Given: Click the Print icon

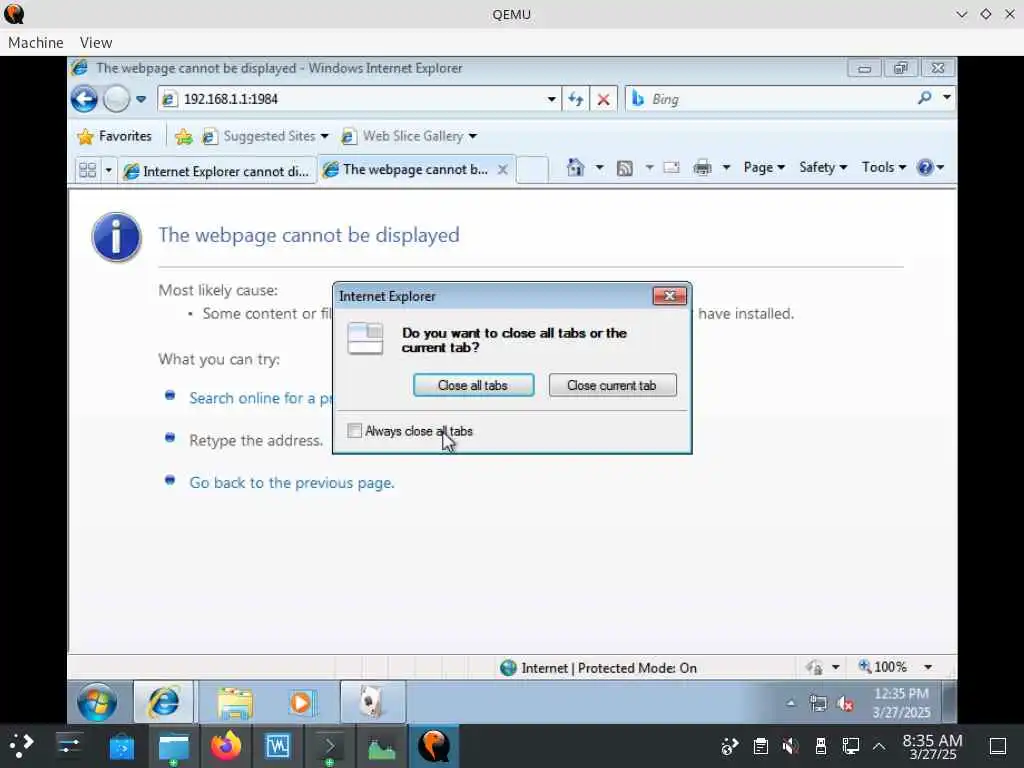Looking at the screenshot, I should click(702, 168).
